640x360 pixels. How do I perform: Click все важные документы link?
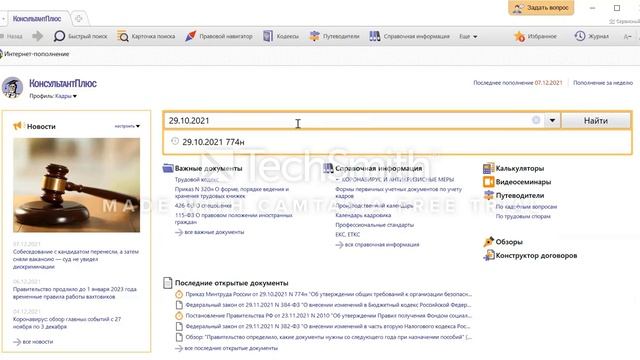(x=210, y=232)
